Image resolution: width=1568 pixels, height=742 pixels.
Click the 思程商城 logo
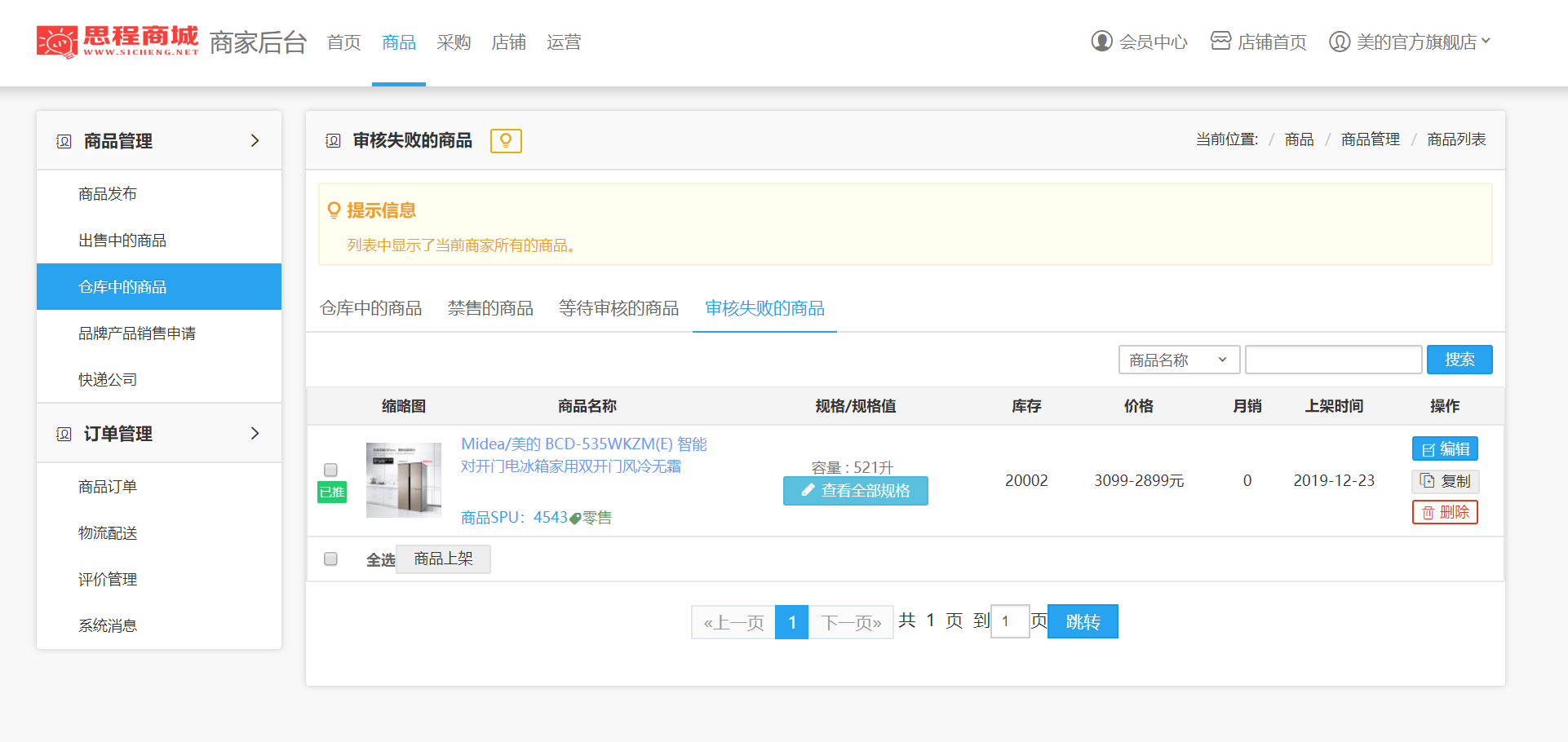[x=117, y=42]
